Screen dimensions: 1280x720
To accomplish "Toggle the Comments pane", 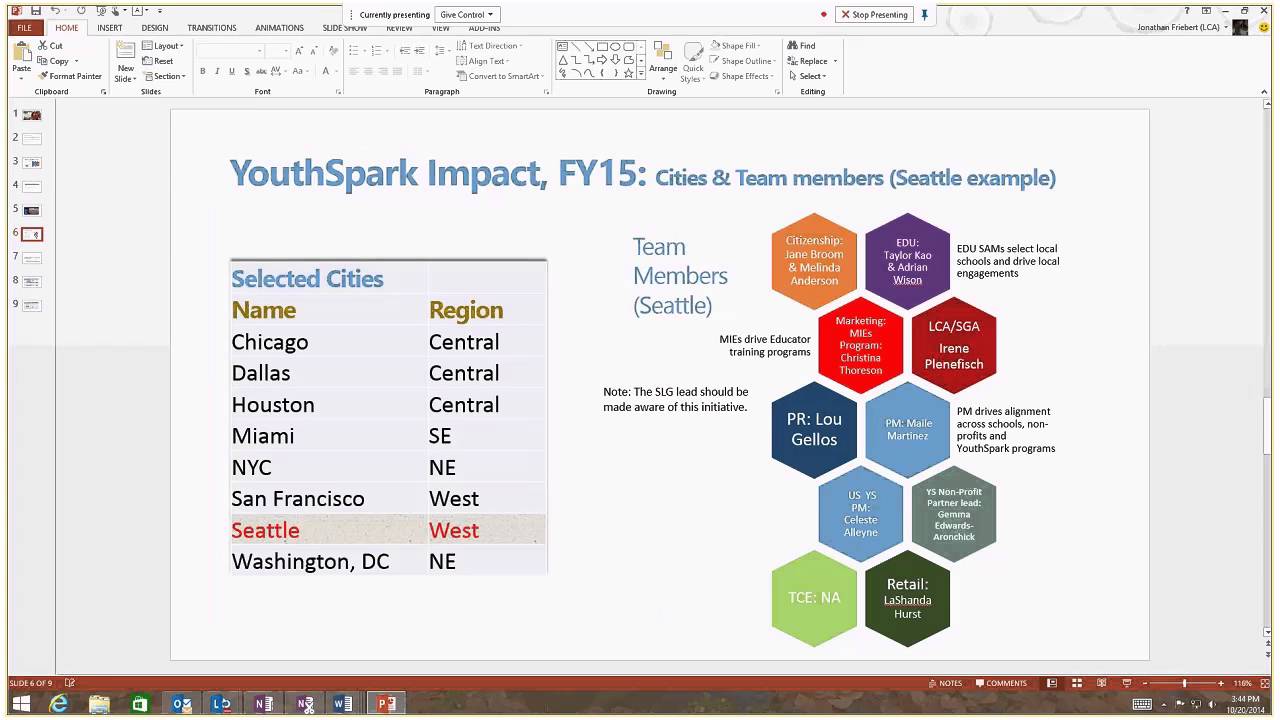I will point(1001,683).
